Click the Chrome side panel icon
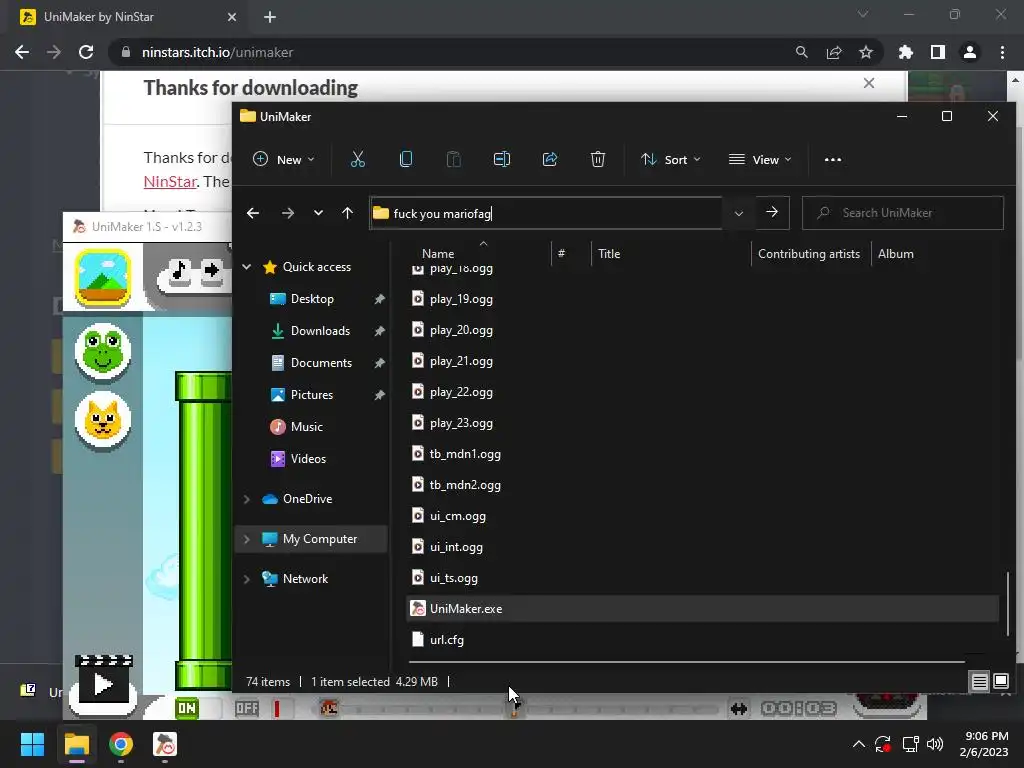Image resolution: width=1024 pixels, height=768 pixels. [938, 52]
